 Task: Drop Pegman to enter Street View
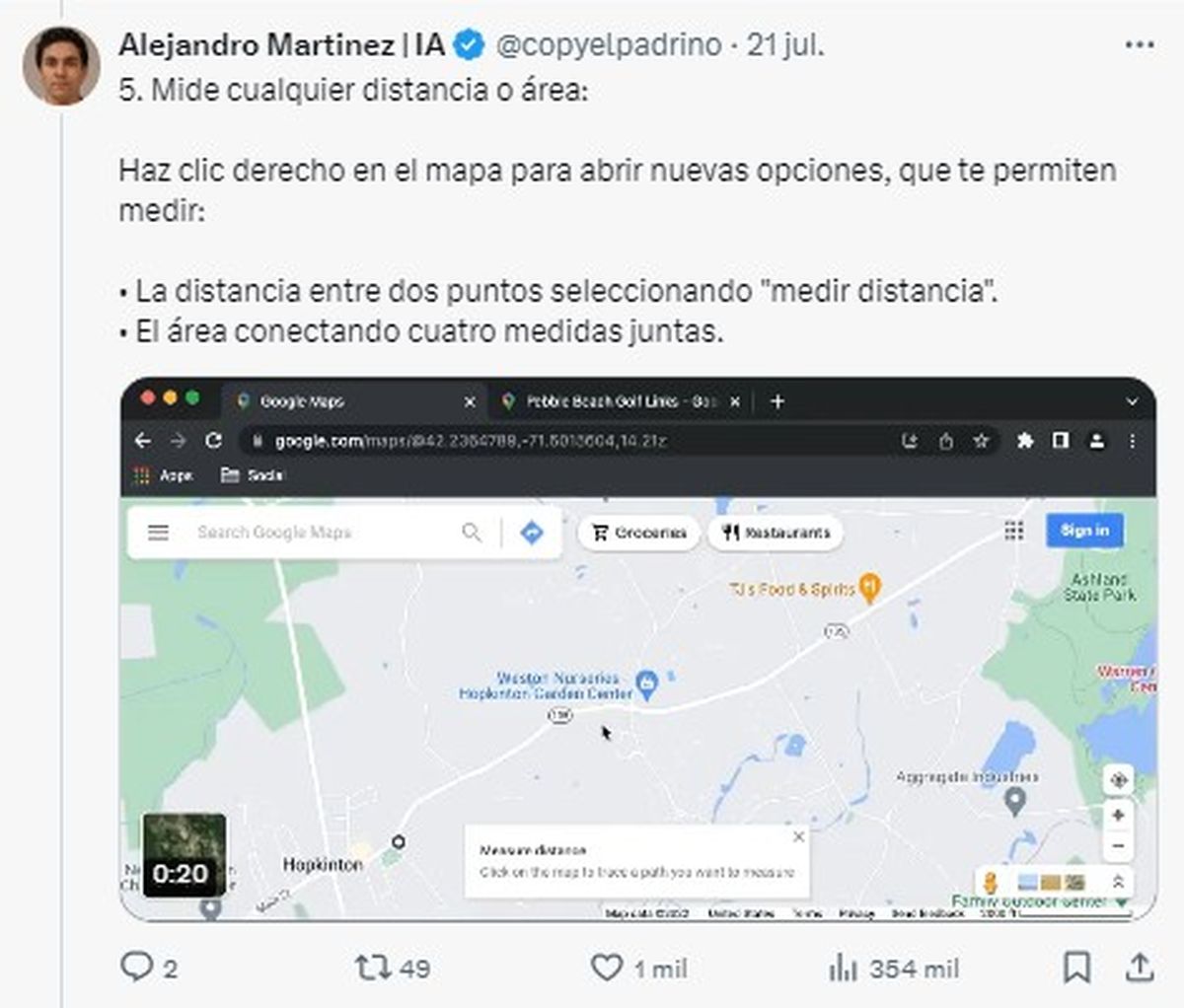click(990, 883)
